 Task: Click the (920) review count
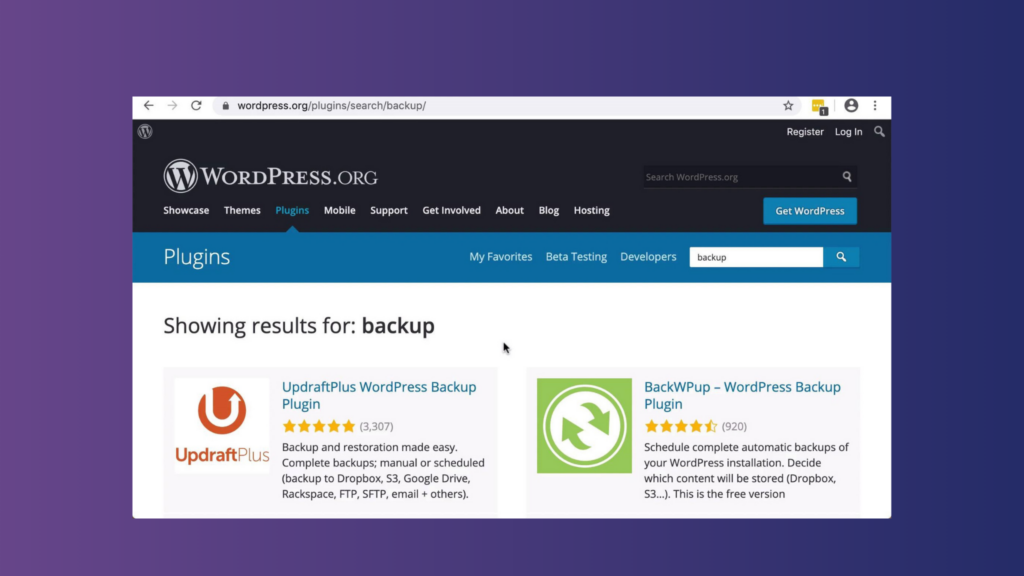[734, 426]
